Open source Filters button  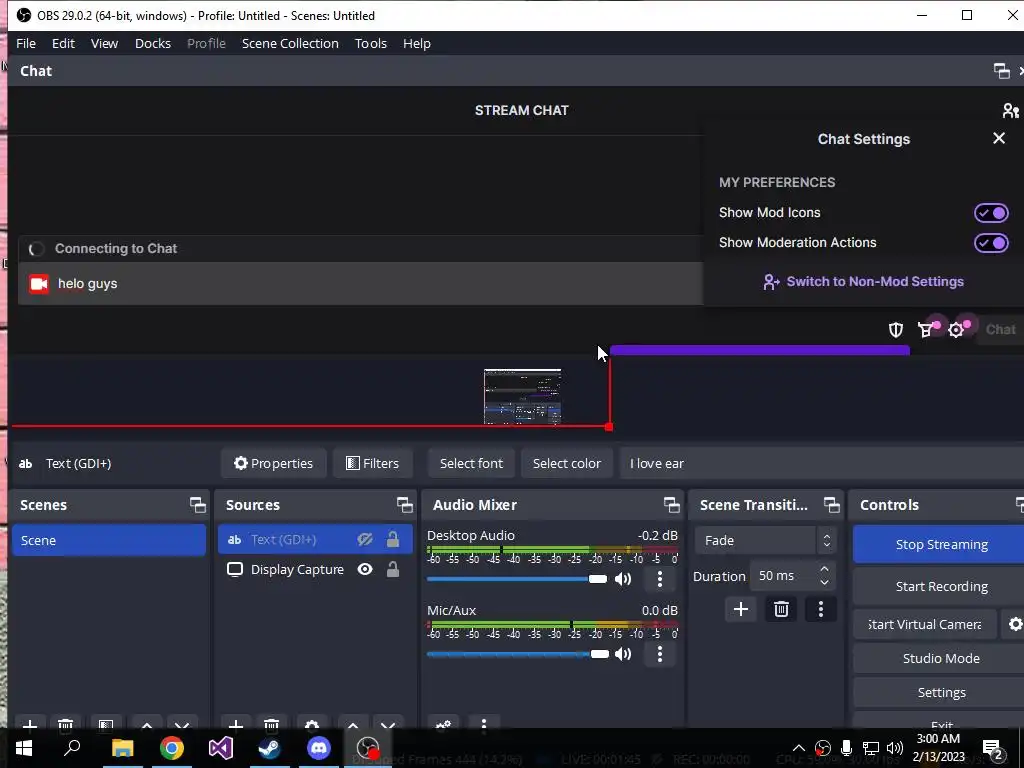372,463
